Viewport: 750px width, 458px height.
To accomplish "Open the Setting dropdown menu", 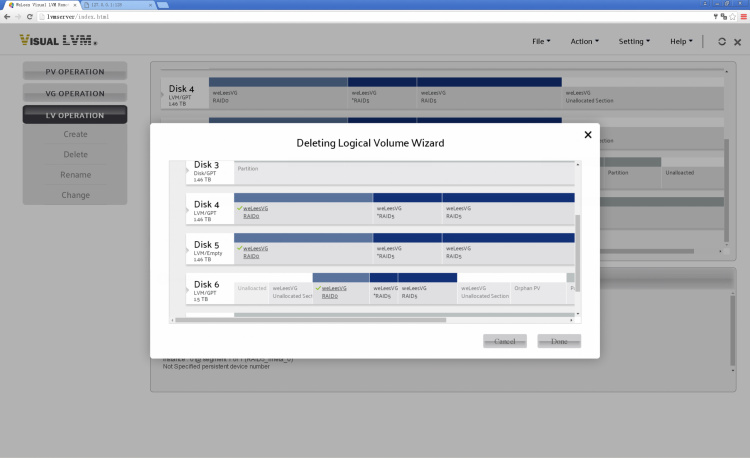I will tap(634, 42).
